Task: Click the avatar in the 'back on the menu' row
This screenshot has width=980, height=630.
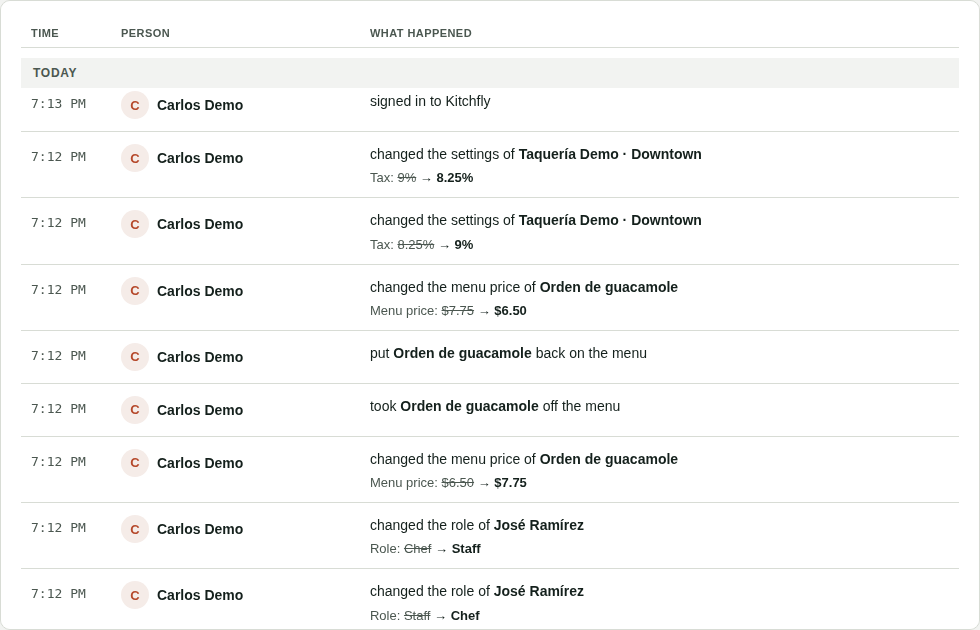Action: pyautogui.click(x=134, y=357)
